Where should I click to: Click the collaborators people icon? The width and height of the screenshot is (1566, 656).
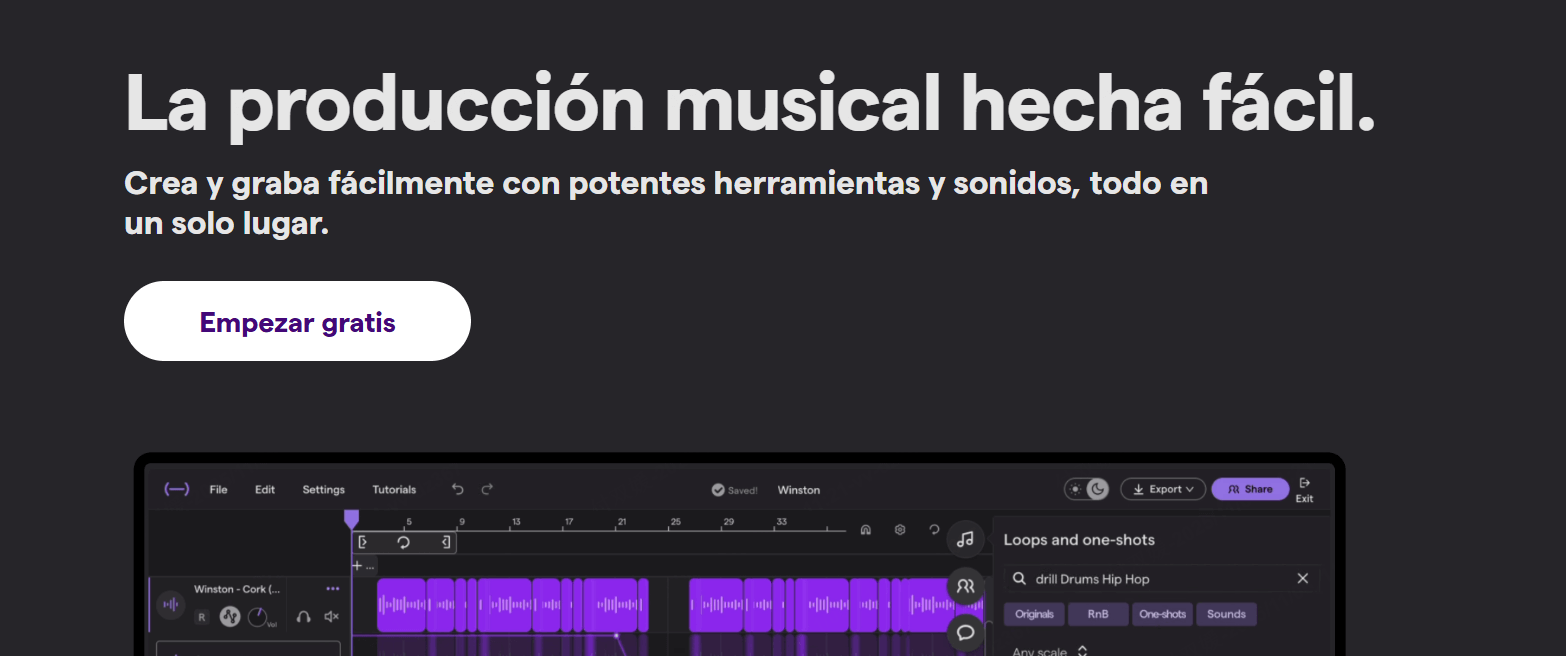965,585
